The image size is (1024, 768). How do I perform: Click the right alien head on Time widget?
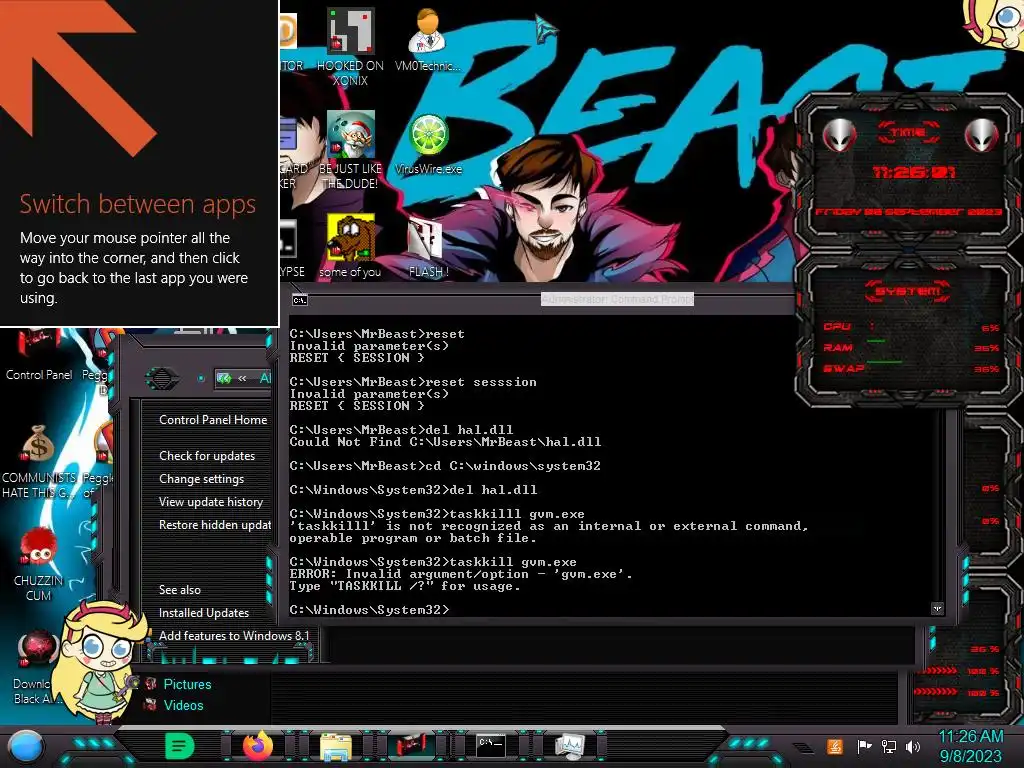pyautogui.click(x=982, y=135)
